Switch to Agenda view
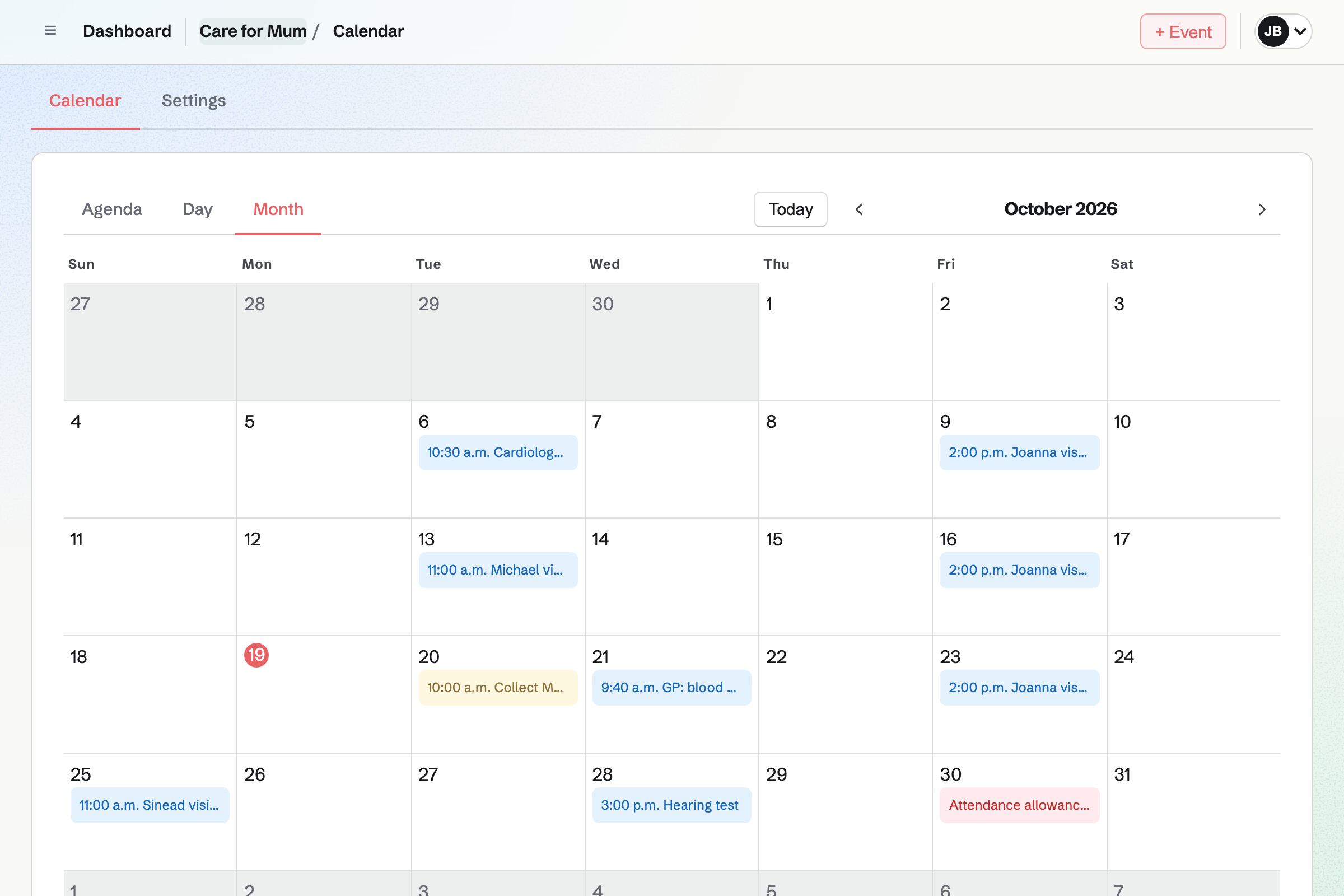 [112, 209]
